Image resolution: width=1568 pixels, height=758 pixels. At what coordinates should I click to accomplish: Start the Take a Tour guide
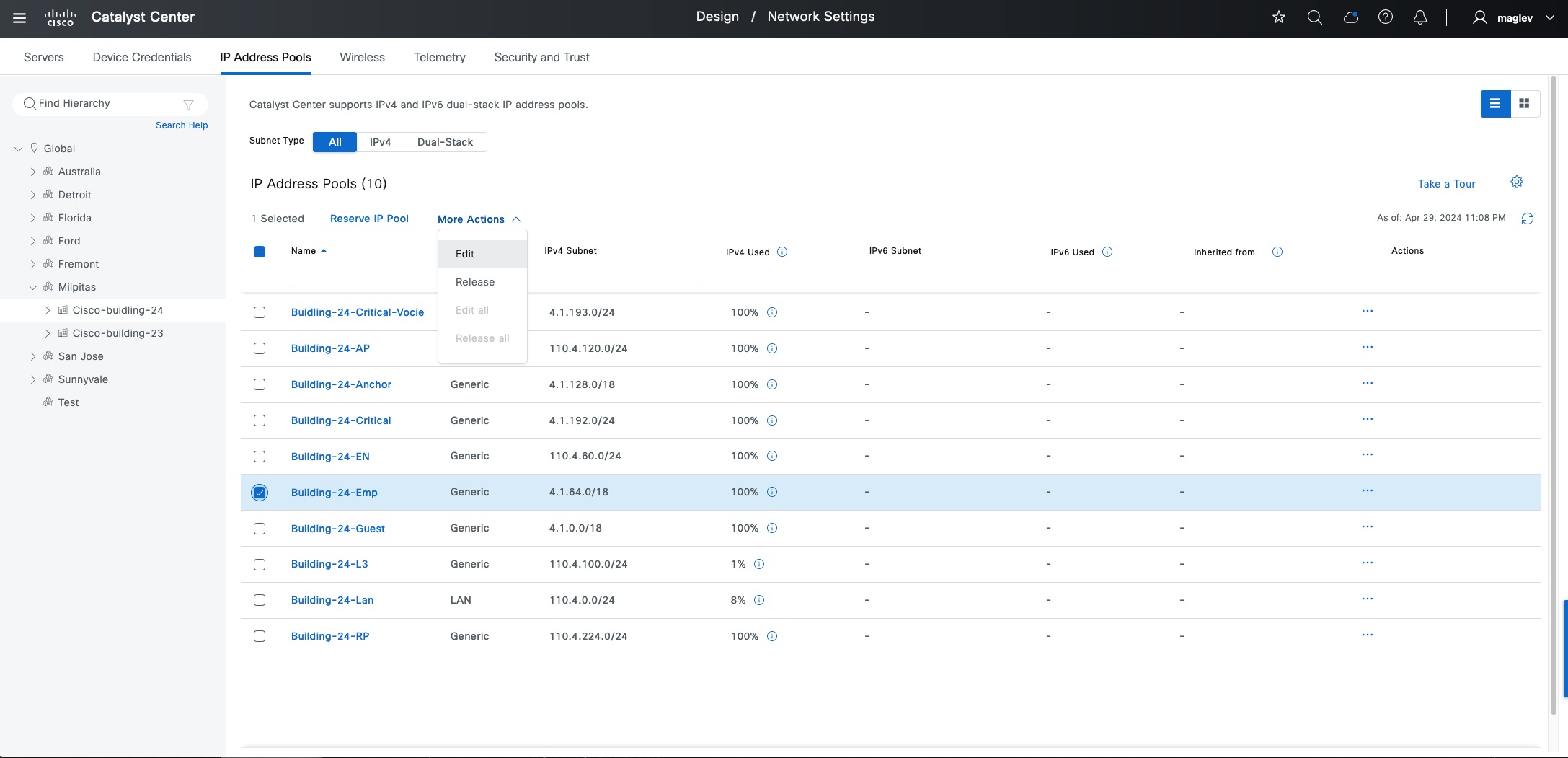coord(1446,184)
